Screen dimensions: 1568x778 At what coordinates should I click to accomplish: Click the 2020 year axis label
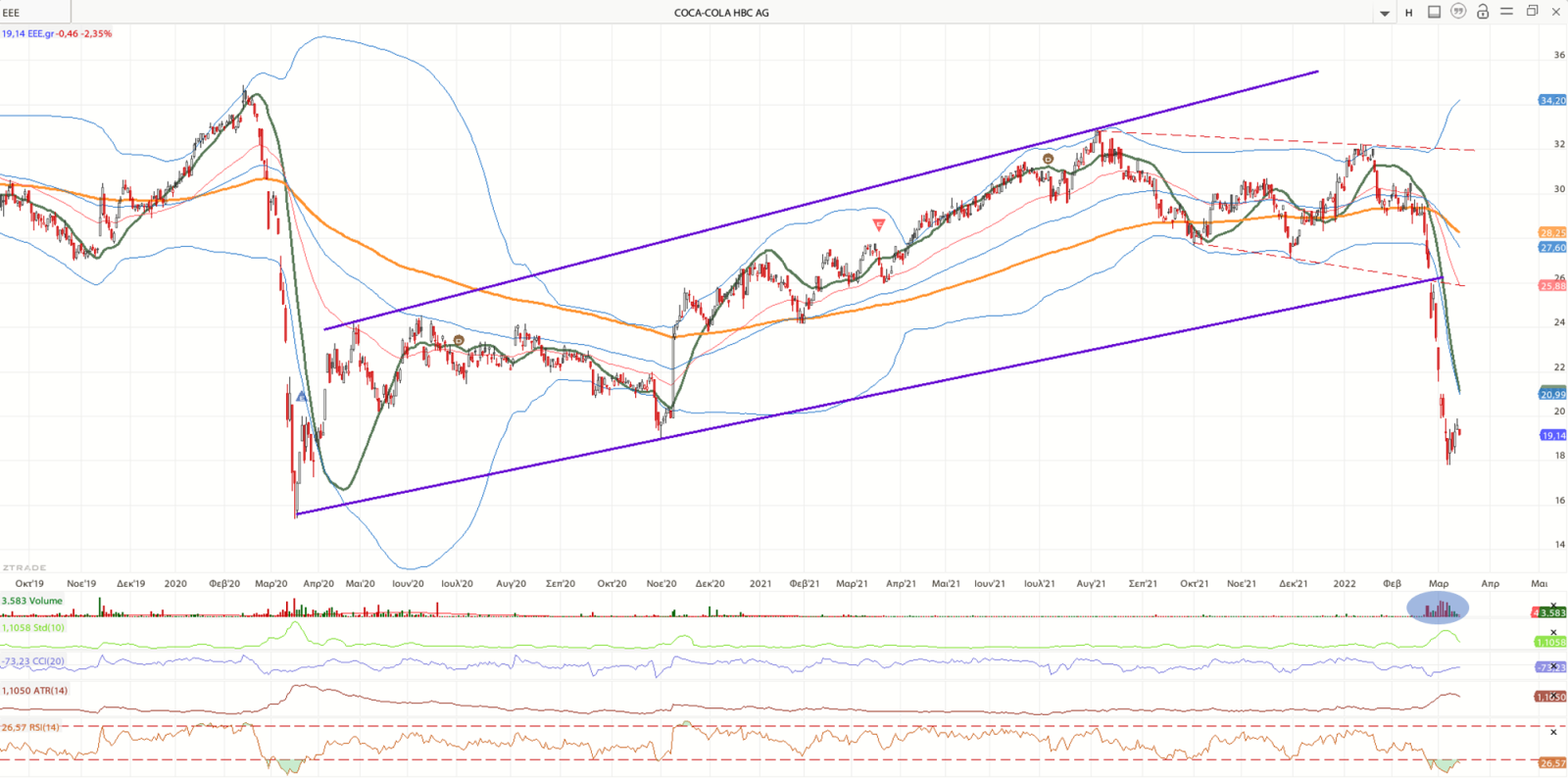pyautogui.click(x=175, y=583)
